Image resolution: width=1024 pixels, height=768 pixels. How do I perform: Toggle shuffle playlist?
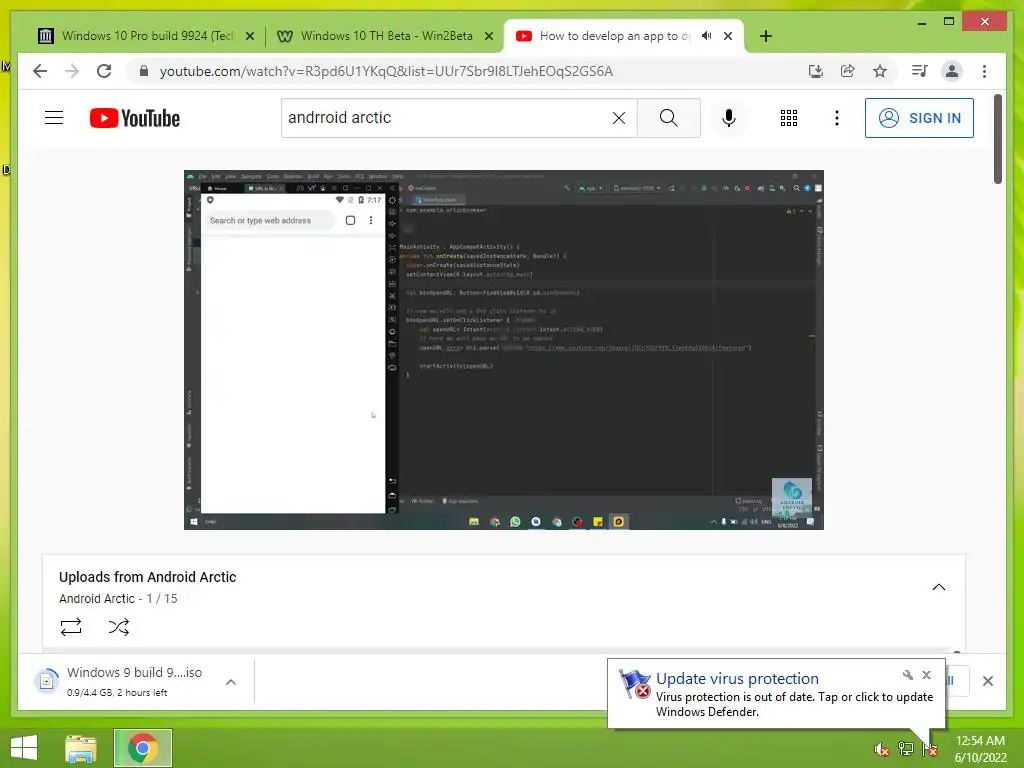(x=118, y=627)
